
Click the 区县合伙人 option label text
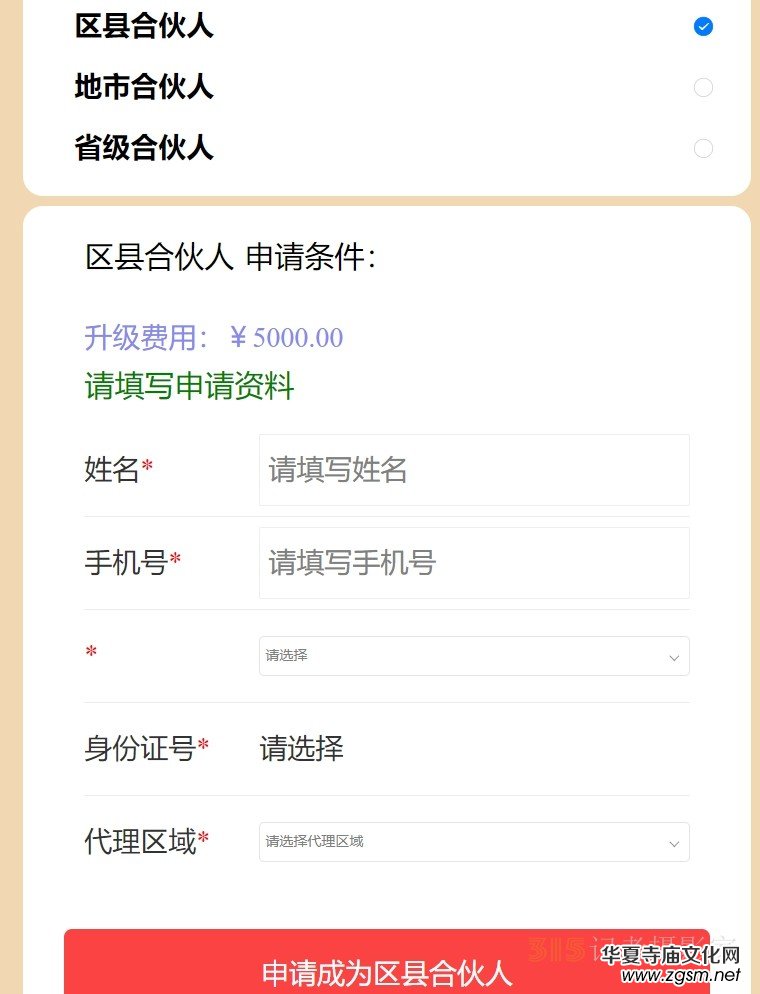click(x=144, y=27)
